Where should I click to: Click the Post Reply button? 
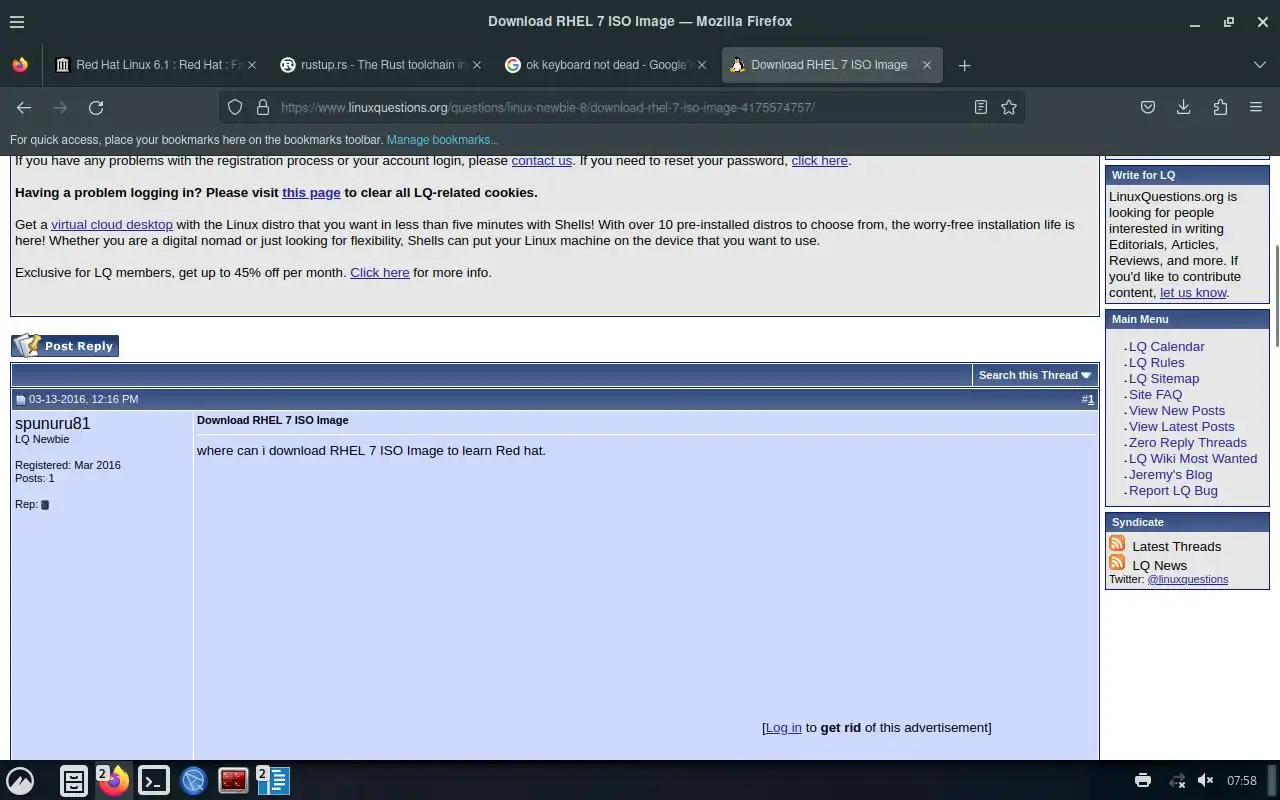pos(65,346)
